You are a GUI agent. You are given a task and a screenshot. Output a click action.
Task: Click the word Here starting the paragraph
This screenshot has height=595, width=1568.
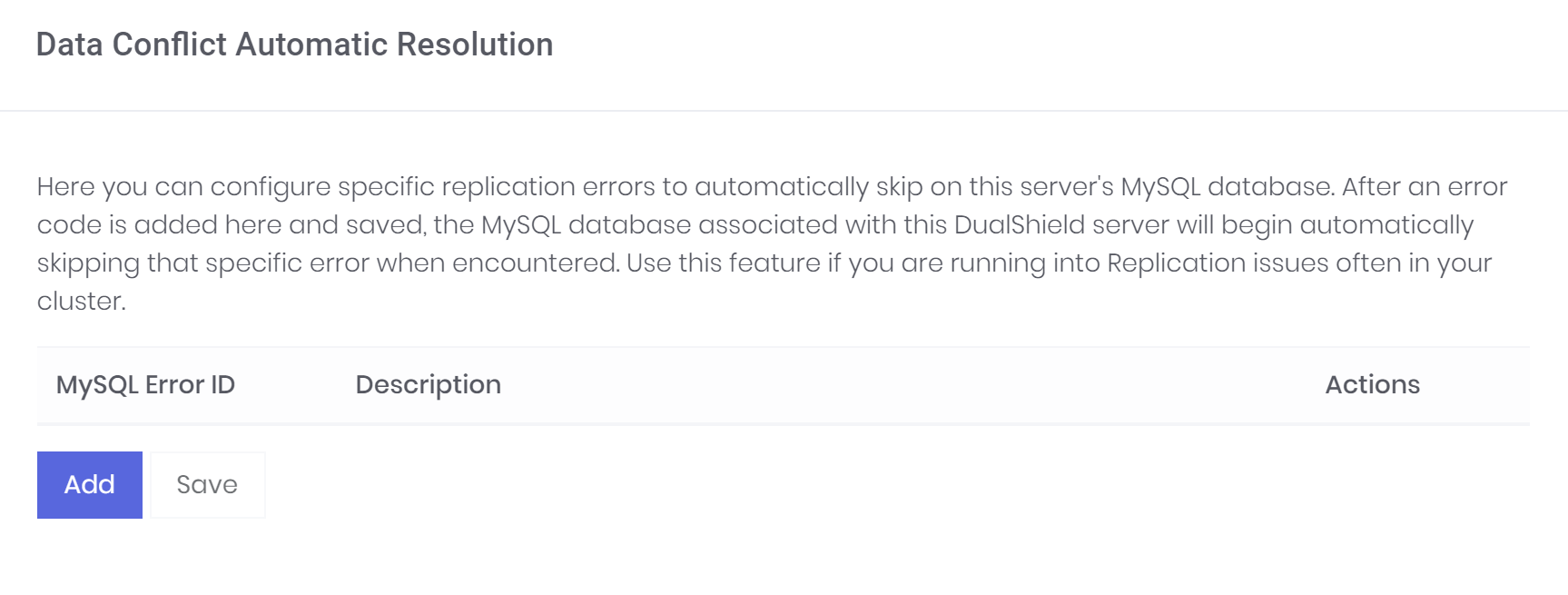tap(65, 187)
